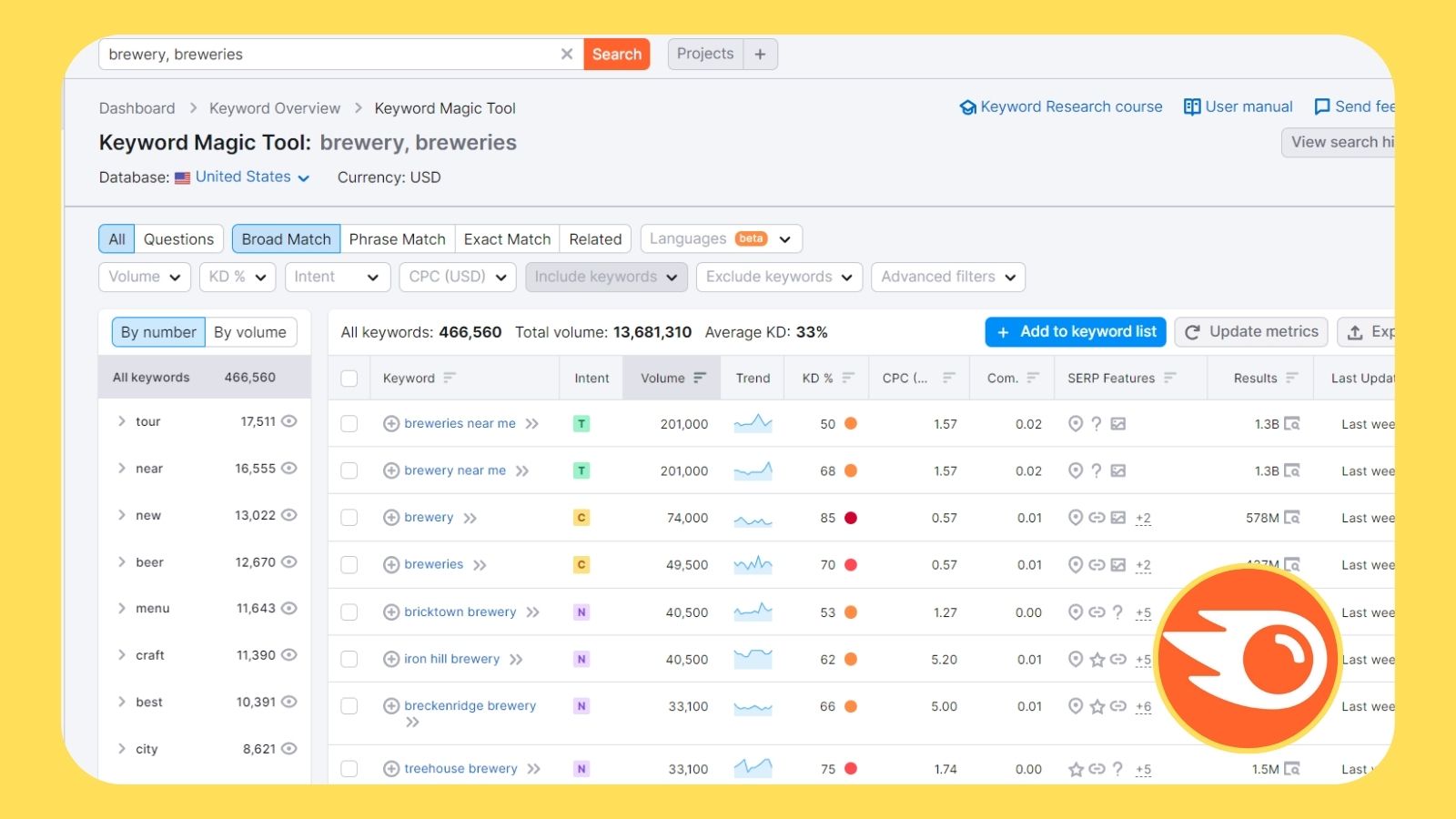Click Update metrics button
The width and height of the screenshot is (1456, 819).
[1251, 332]
